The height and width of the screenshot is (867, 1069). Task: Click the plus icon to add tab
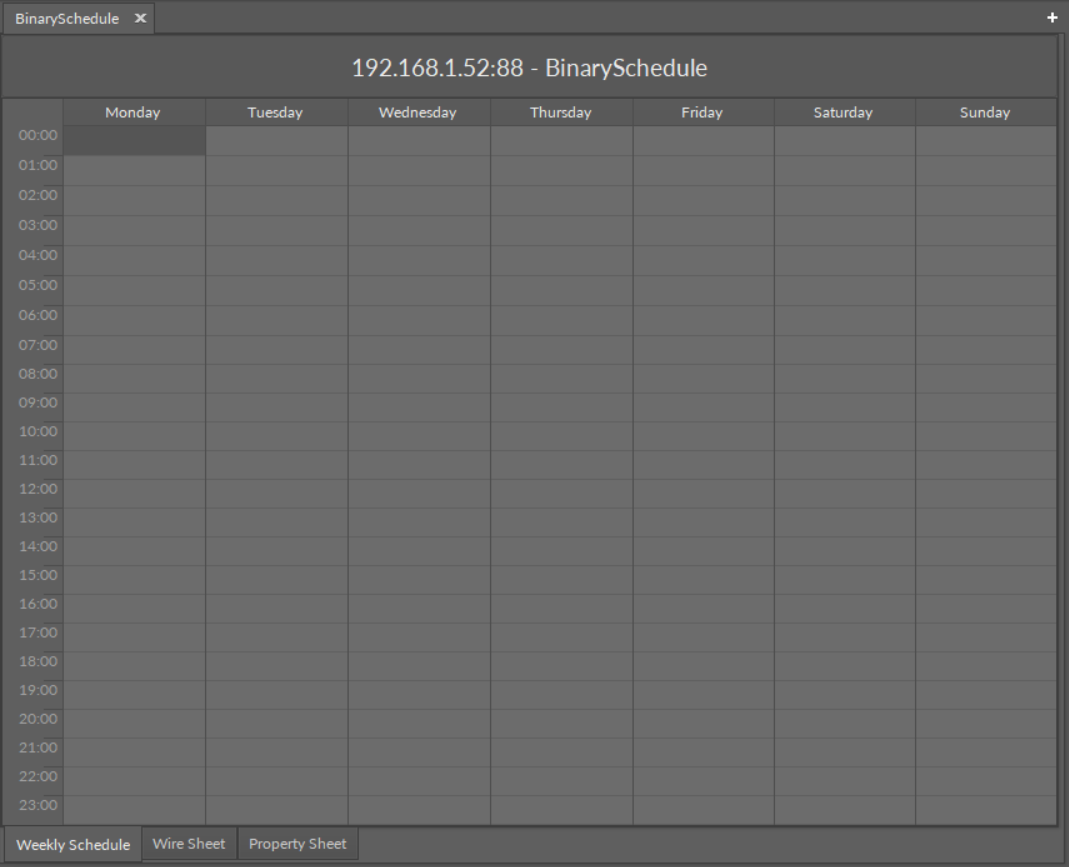tap(1051, 18)
